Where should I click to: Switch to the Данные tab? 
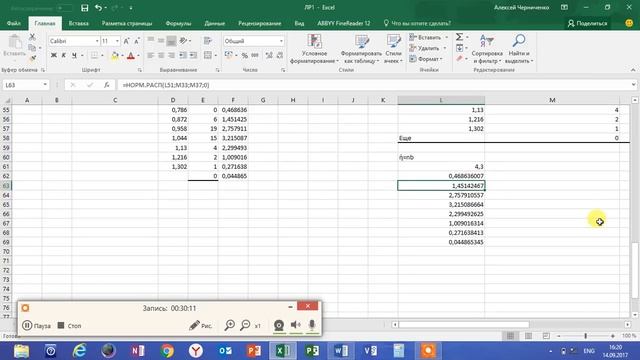coord(215,23)
